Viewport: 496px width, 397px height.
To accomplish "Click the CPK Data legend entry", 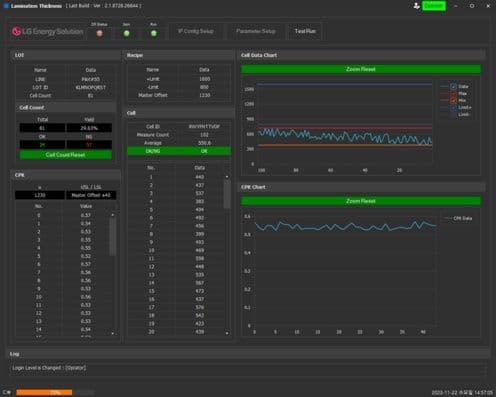I will coord(459,218).
